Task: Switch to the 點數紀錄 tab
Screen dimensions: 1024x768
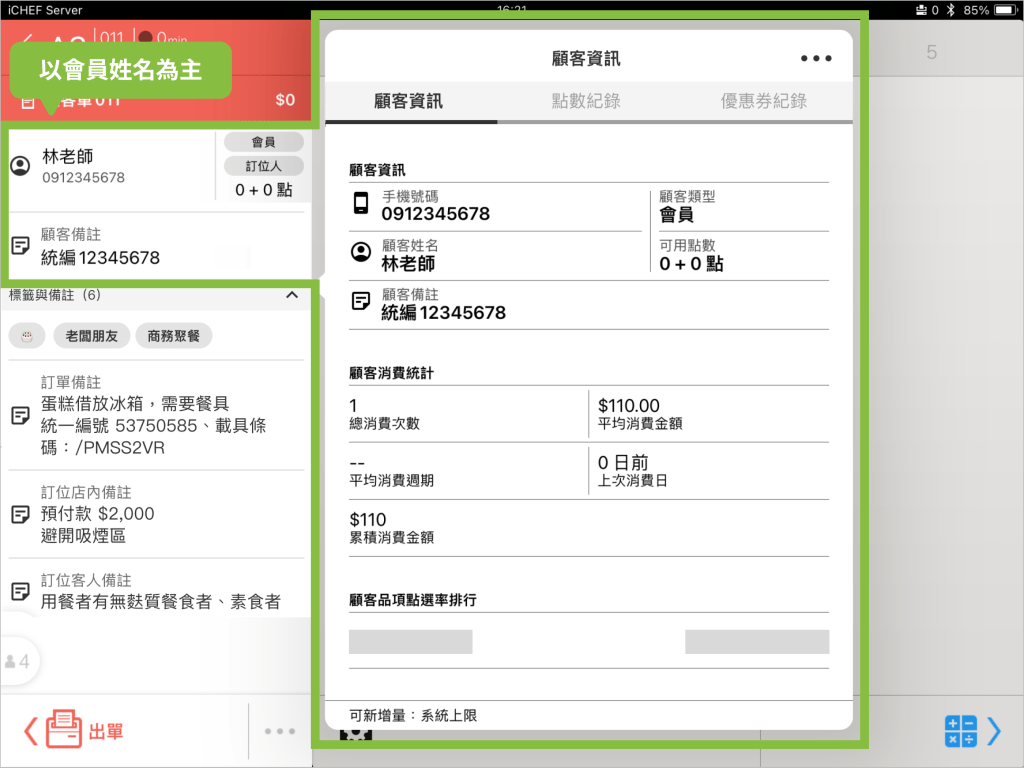Action: 586,101
